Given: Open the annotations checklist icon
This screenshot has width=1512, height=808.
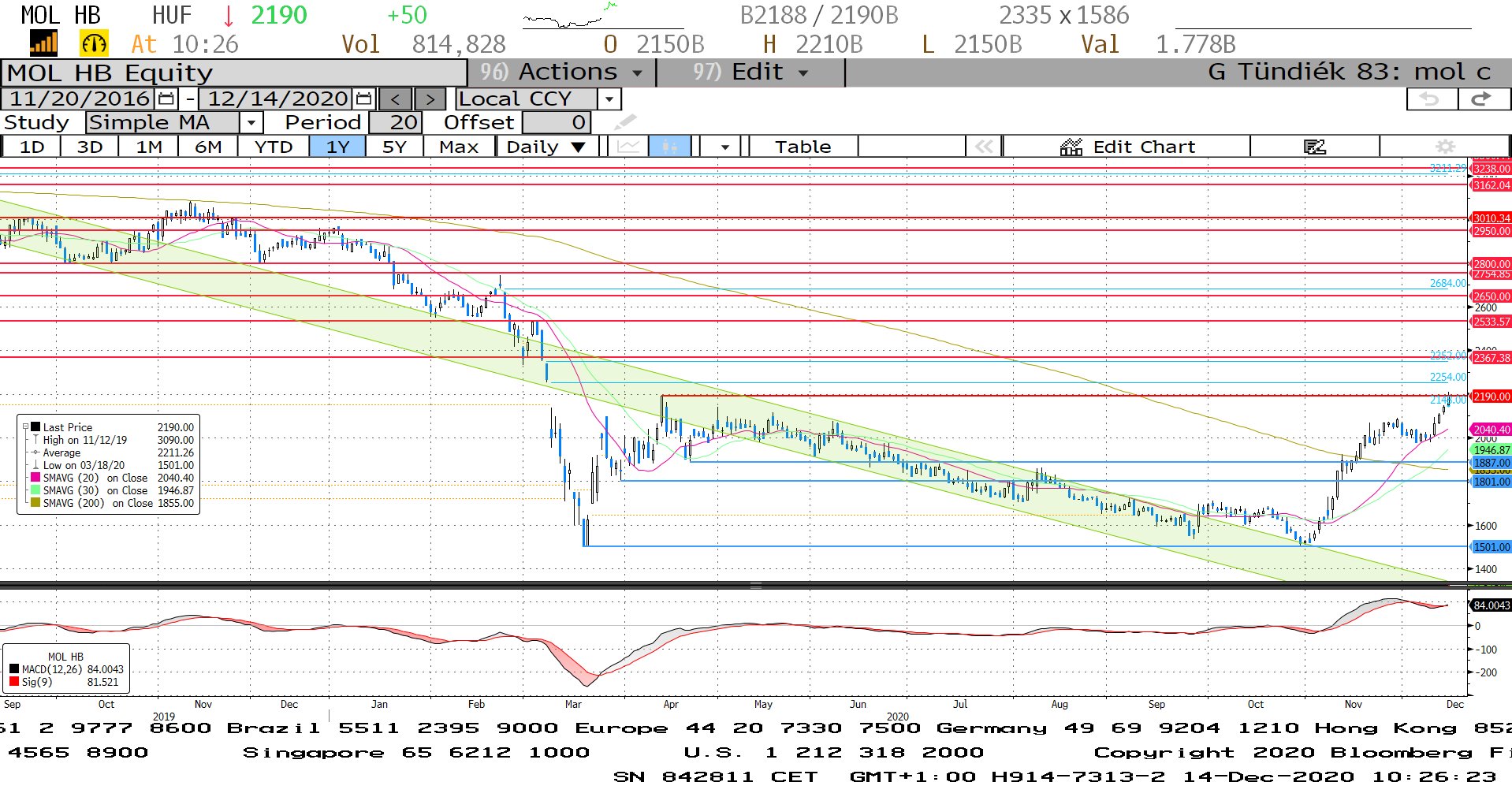Looking at the screenshot, I should tap(1314, 147).
